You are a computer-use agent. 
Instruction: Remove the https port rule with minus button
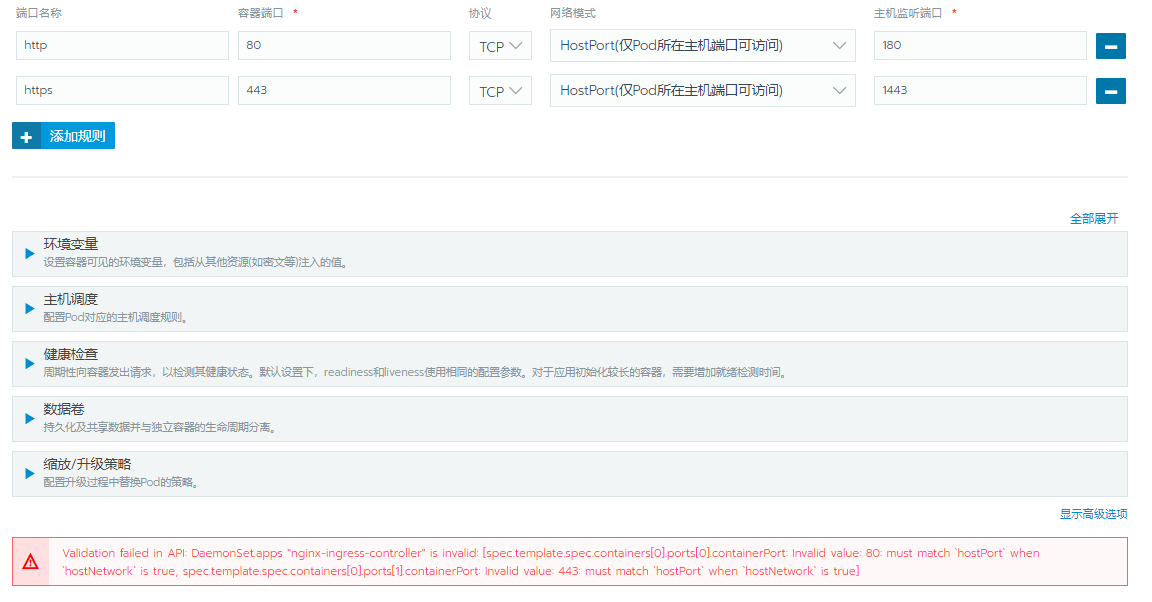pyautogui.click(x=1110, y=91)
